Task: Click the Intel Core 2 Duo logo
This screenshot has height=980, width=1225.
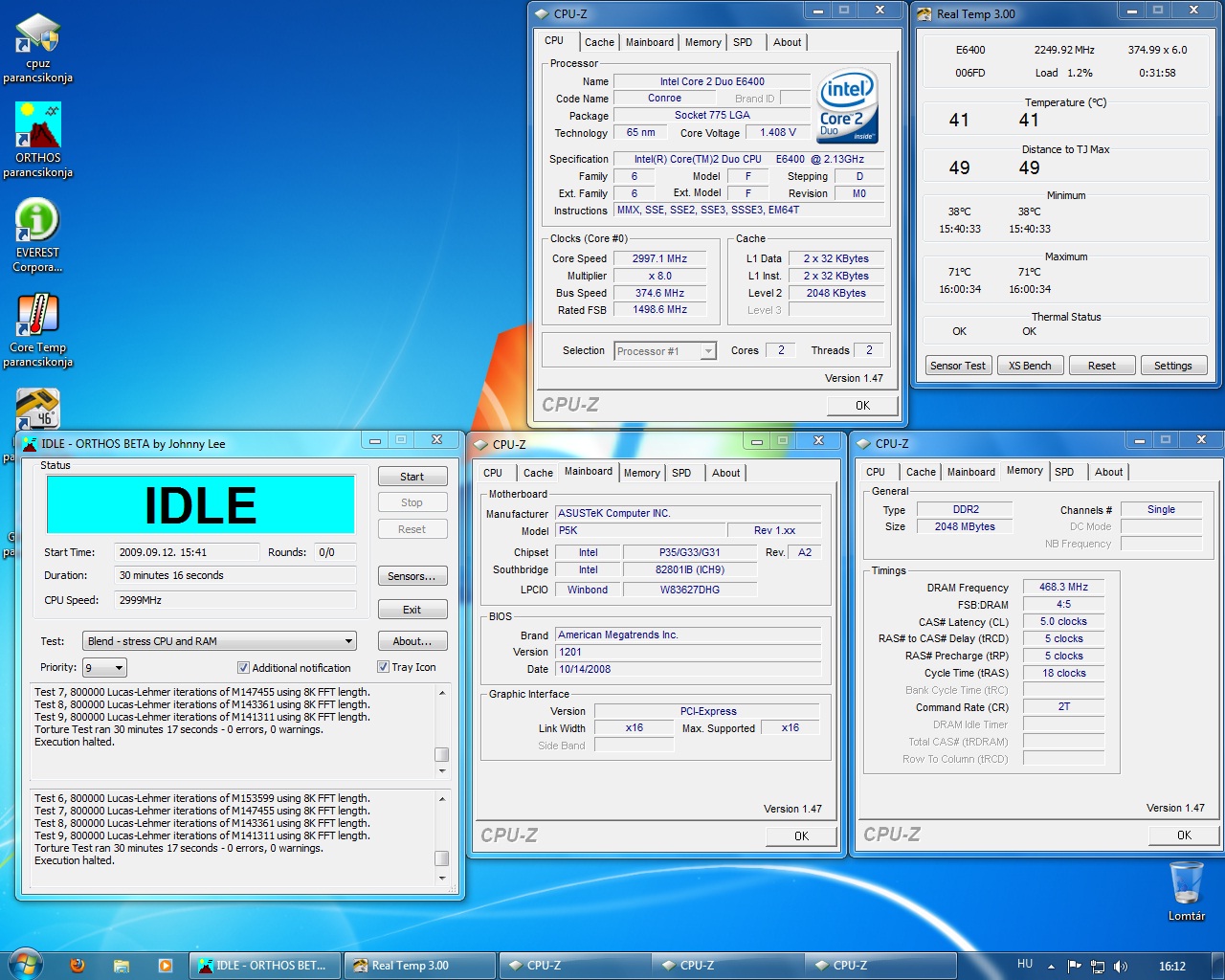Action: [848, 105]
